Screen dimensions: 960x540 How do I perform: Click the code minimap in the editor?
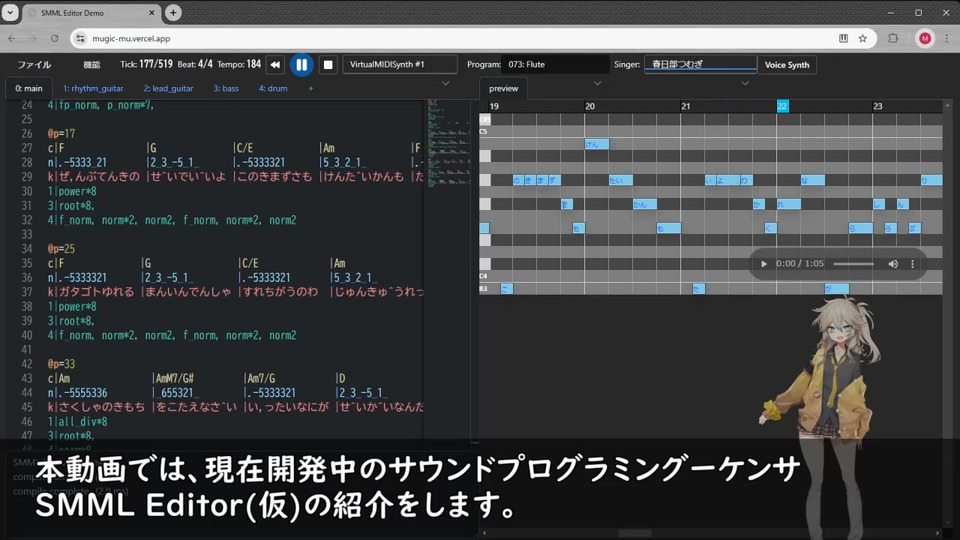(x=449, y=144)
